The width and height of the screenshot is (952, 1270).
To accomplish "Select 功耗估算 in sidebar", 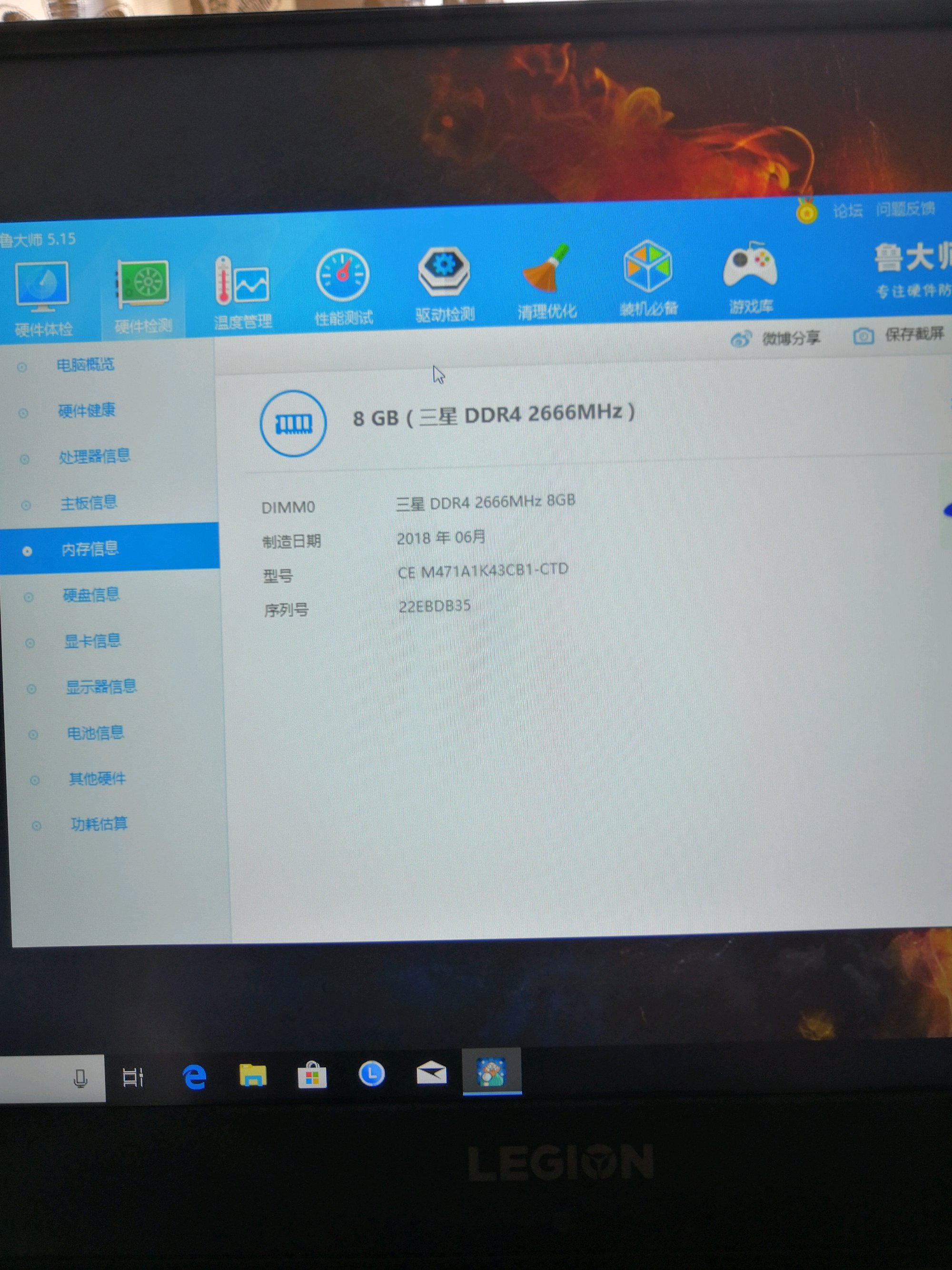I will tap(99, 824).
